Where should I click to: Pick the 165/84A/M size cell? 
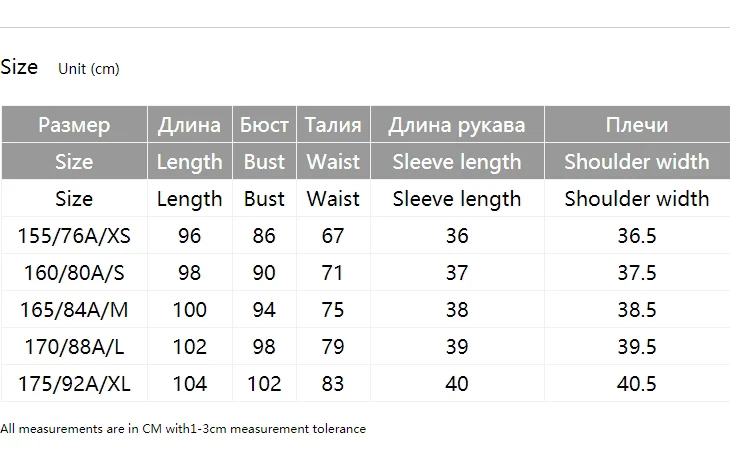coord(74,310)
